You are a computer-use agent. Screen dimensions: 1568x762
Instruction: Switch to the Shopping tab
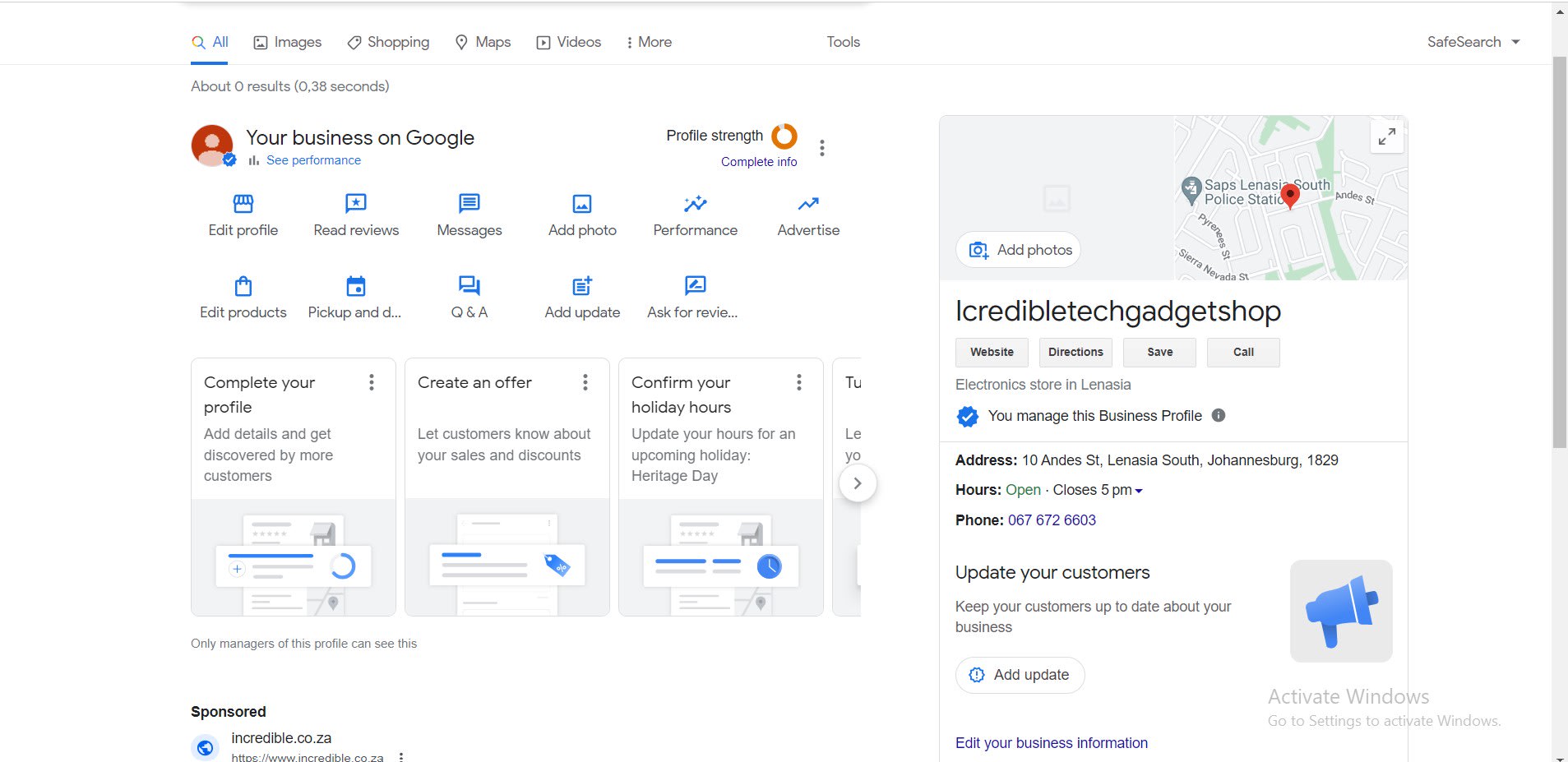388,42
